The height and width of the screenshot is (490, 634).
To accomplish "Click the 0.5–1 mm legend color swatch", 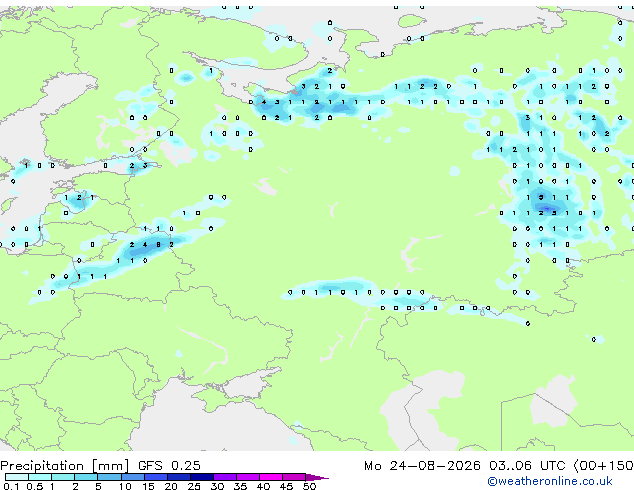I will (40, 477).
